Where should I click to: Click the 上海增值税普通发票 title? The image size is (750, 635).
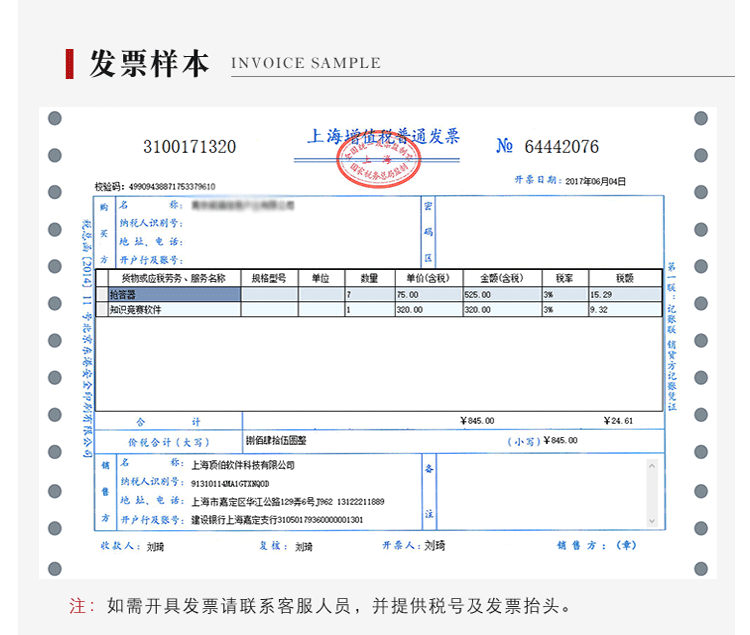point(383,136)
